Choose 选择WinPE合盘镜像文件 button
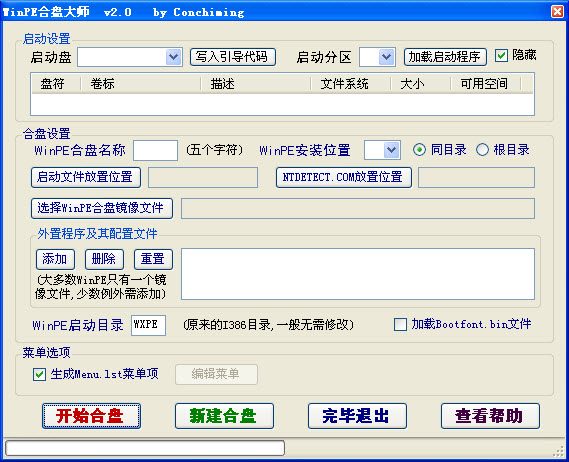 [x=102, y=208]
